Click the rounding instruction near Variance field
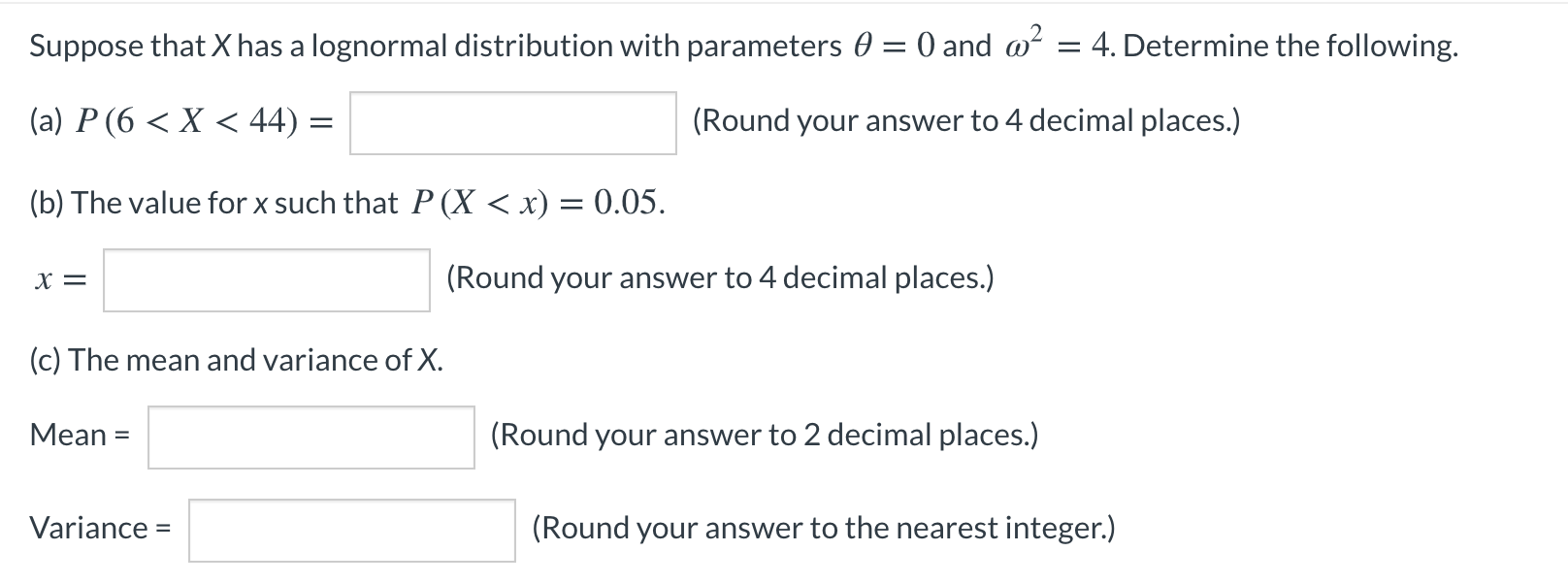1568x584 pixels. 824,529
